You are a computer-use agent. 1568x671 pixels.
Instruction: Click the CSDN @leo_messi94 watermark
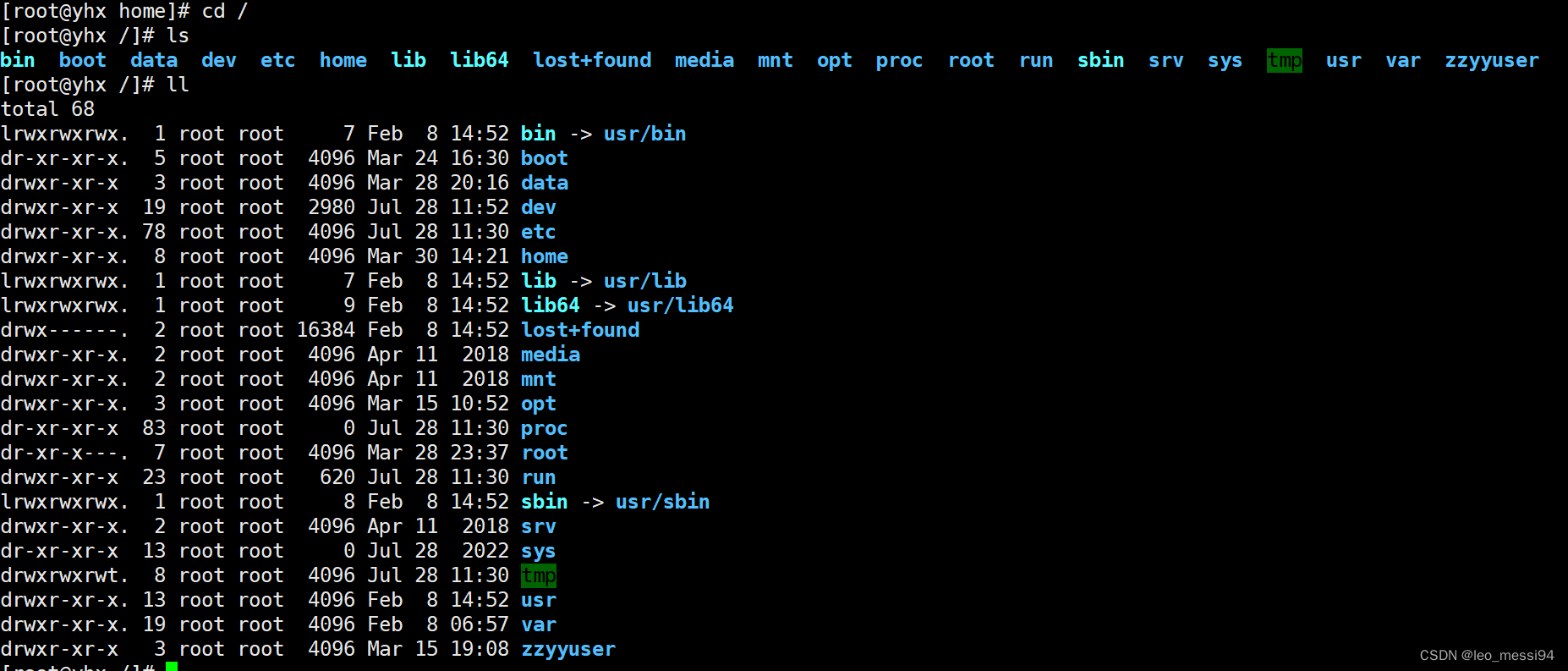pyautogui.click(x=1486, y=655)
